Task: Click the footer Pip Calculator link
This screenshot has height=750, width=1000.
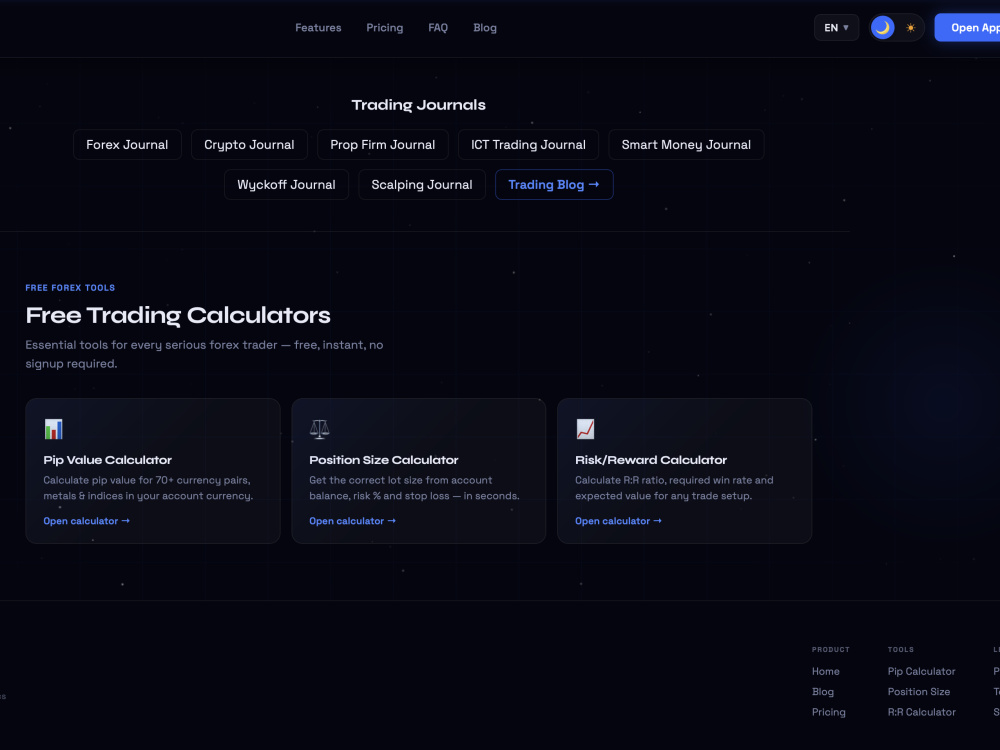Action: point(922,672)
